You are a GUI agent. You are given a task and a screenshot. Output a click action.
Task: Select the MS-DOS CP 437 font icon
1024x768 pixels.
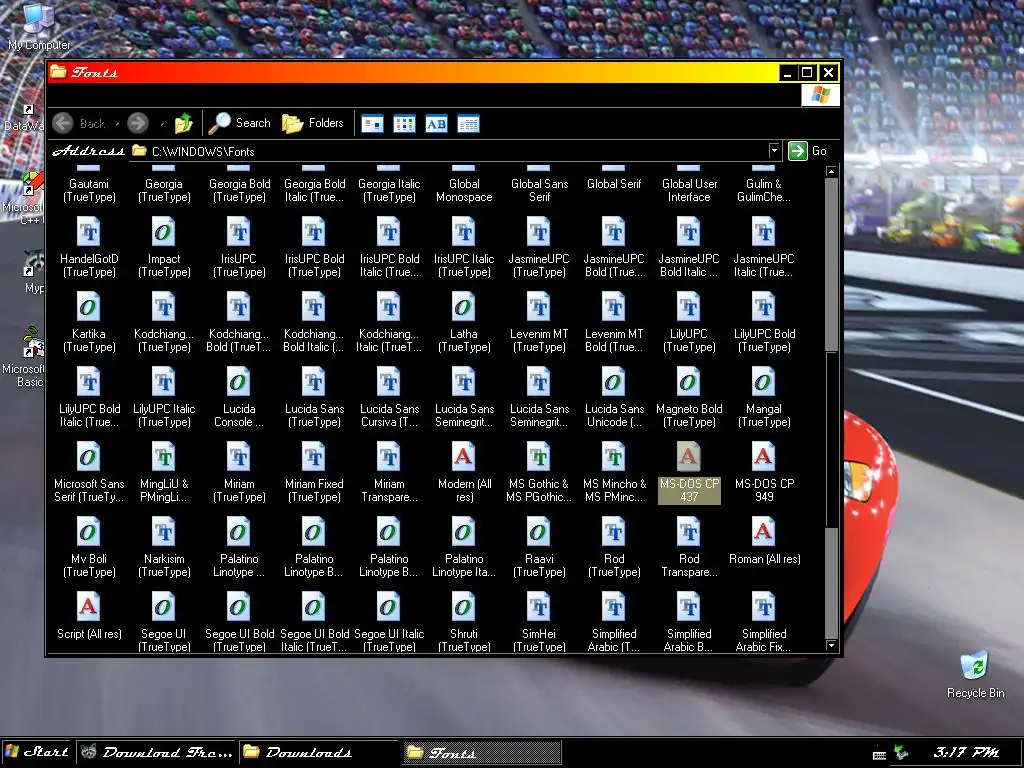[689, 457]
